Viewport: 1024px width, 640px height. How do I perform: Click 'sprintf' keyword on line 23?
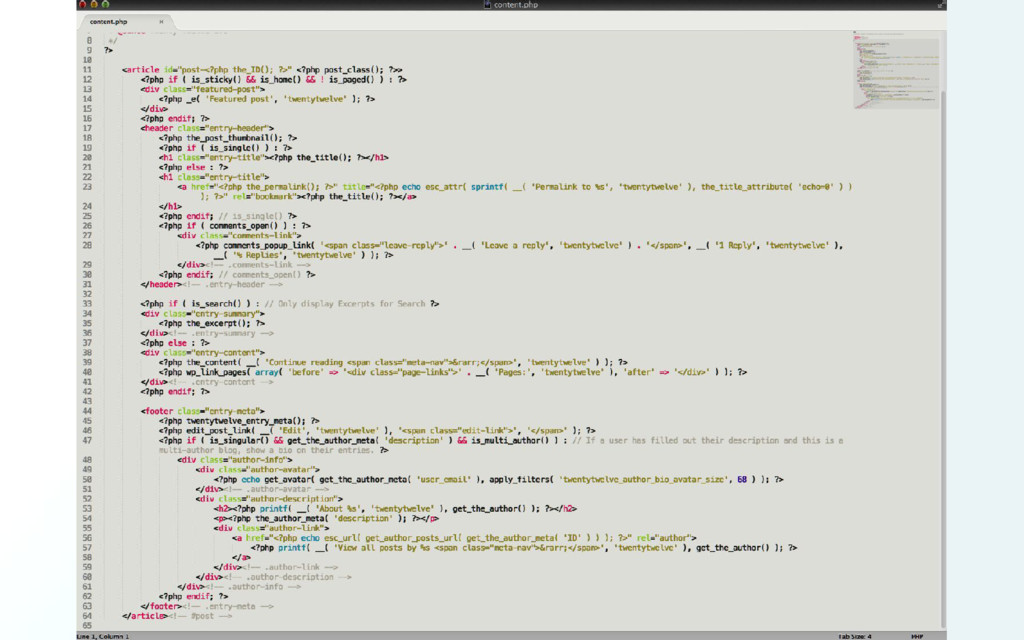click(x=487, y=187)
